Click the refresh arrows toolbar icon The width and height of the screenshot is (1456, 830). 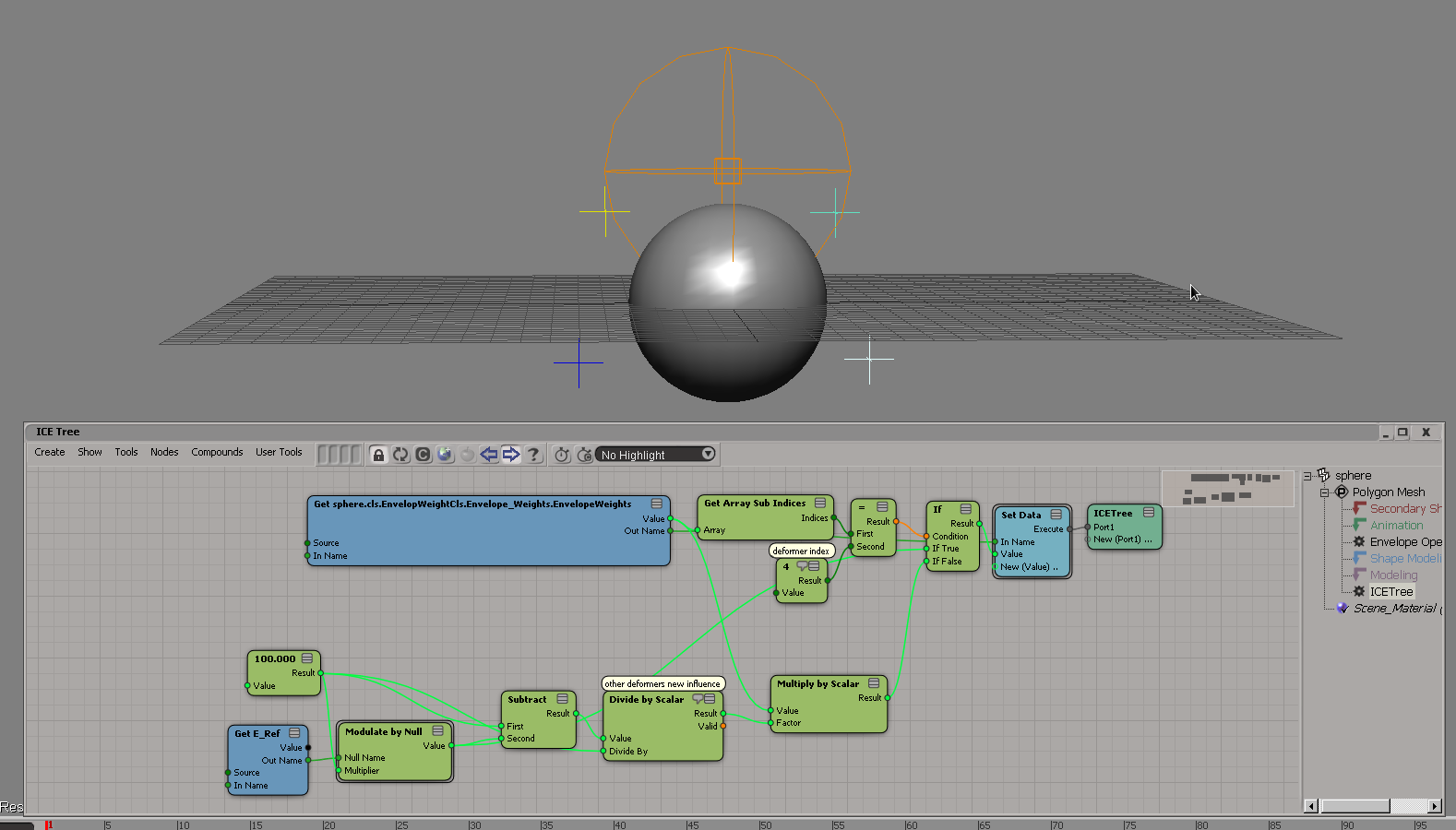[x=400, y=455]
